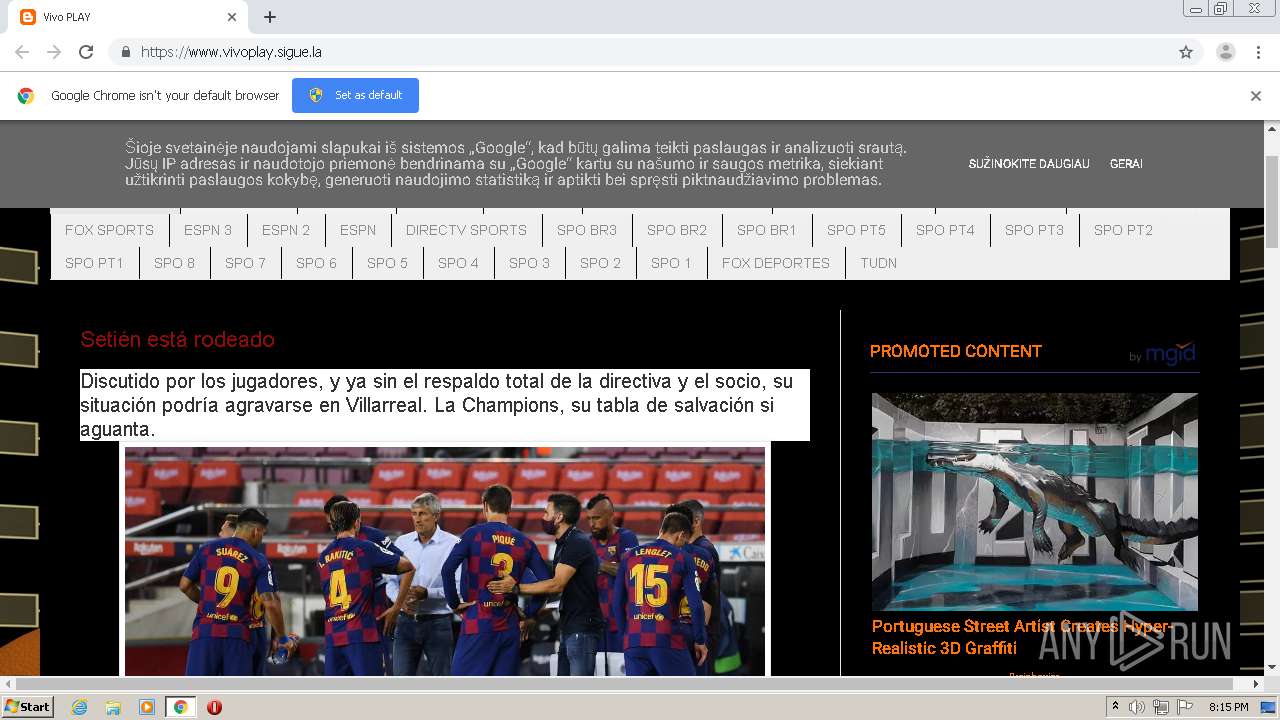
Task: Launch Internet Explorer from taskbar
Action: click(x=79, y=707)
